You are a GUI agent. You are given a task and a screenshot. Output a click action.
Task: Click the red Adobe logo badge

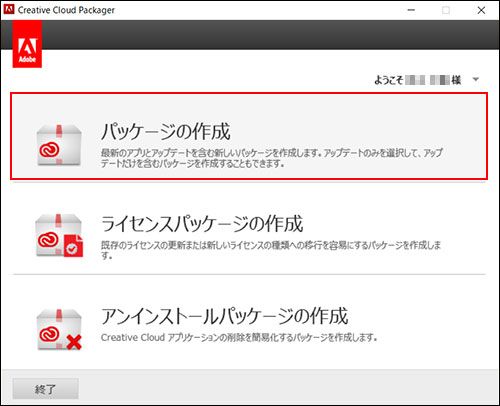(x=27, y=44)
